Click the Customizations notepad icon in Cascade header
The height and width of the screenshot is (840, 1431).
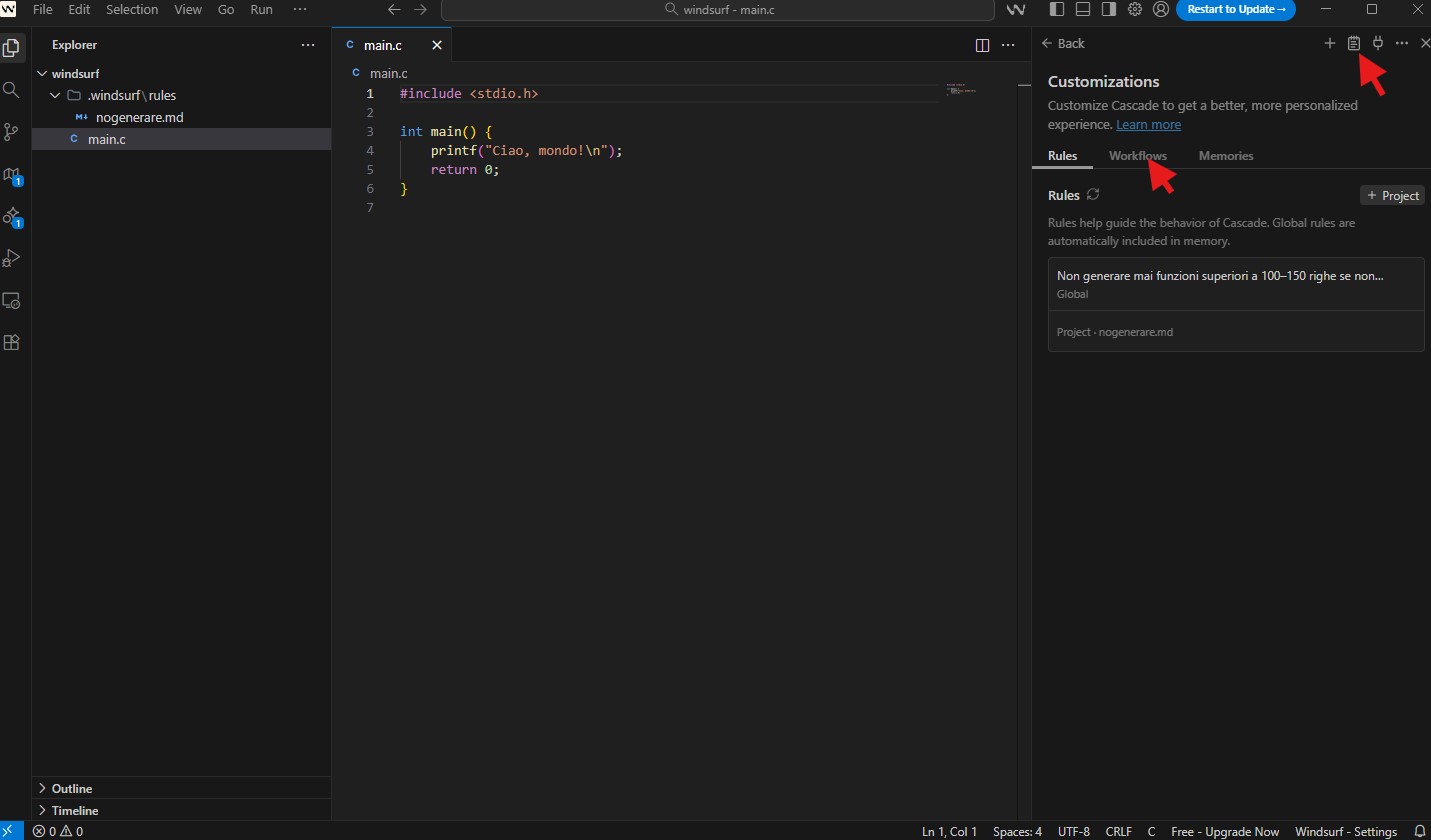pyautogui.click(x=1353, y=43)
